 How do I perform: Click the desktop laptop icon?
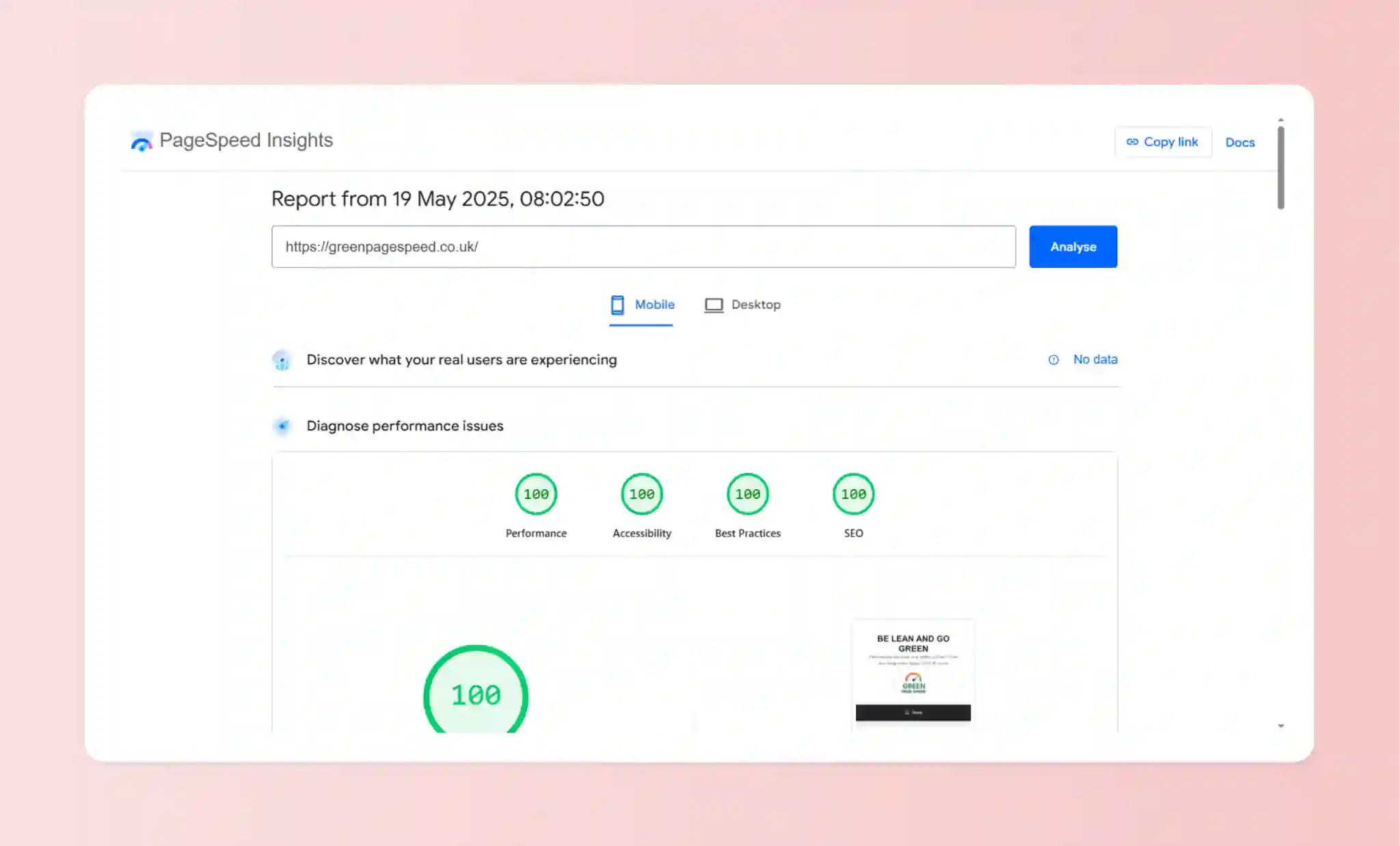714,305
